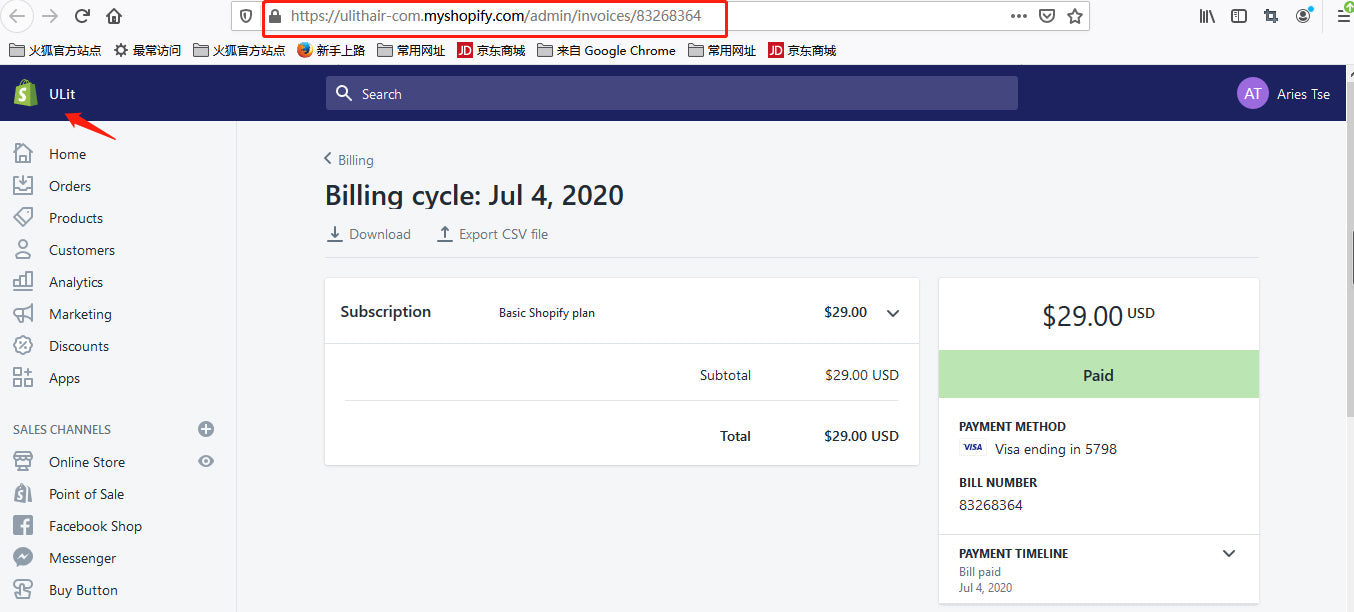Open Marketing from the navigation menu

[80, 314]
